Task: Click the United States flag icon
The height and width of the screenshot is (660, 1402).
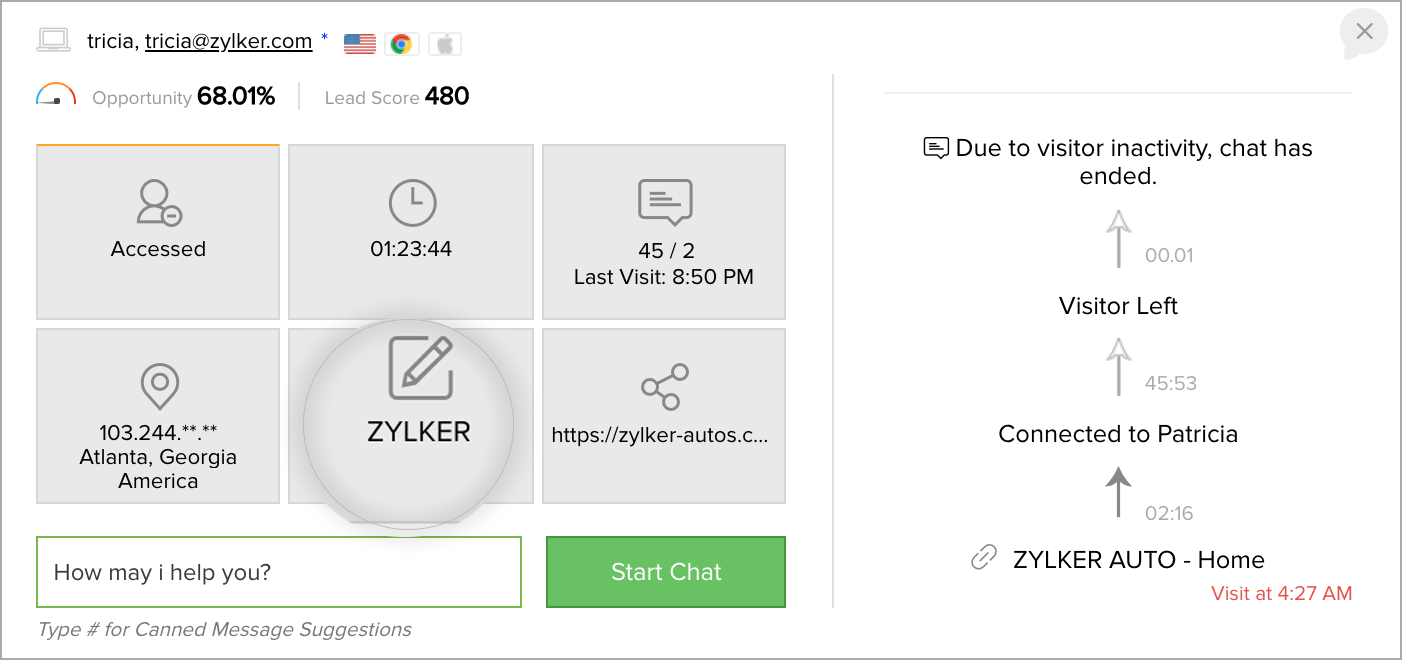Action: pyautogui.click(x=360, y=43)
